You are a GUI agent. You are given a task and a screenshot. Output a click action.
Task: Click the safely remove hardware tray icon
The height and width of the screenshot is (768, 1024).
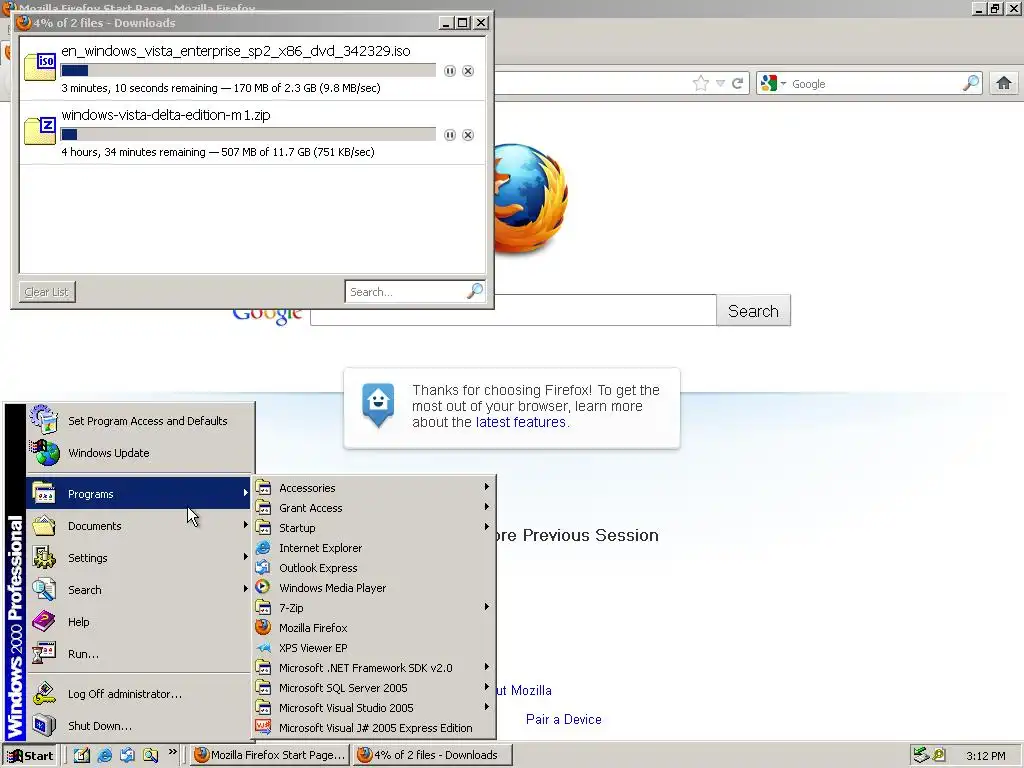coord(921,755)
